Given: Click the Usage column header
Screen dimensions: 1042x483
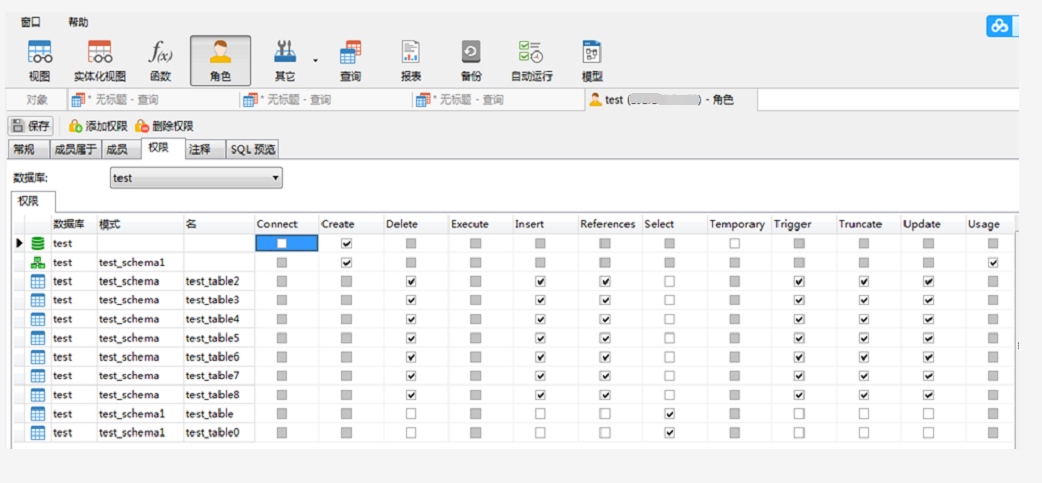Looking at the screenshot, I should (x=990, y=224).
